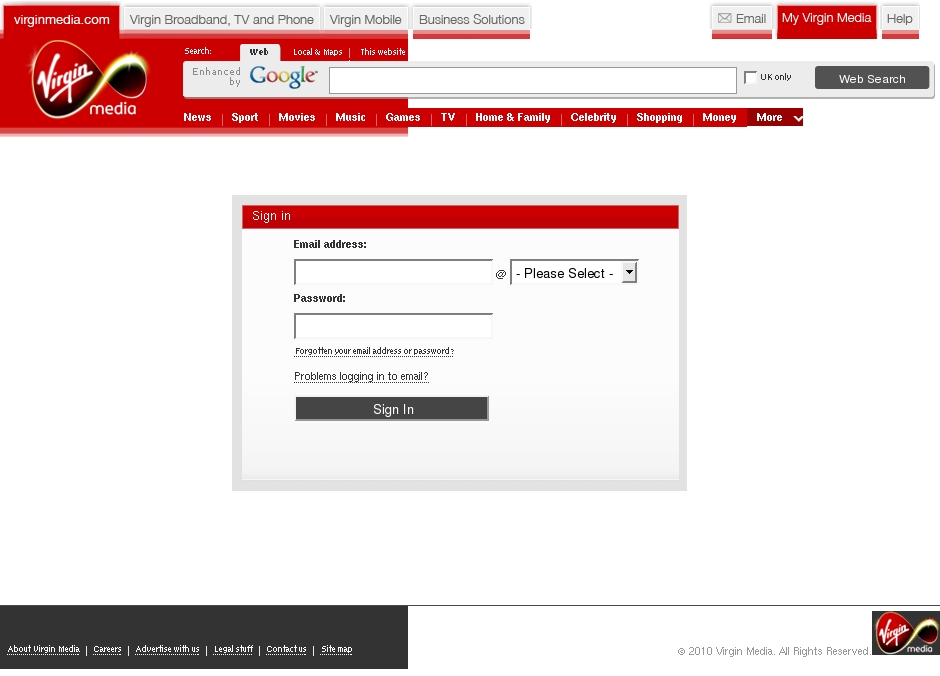Open the Business Solutions tab

pyautogui.click(x=472, y=20)
